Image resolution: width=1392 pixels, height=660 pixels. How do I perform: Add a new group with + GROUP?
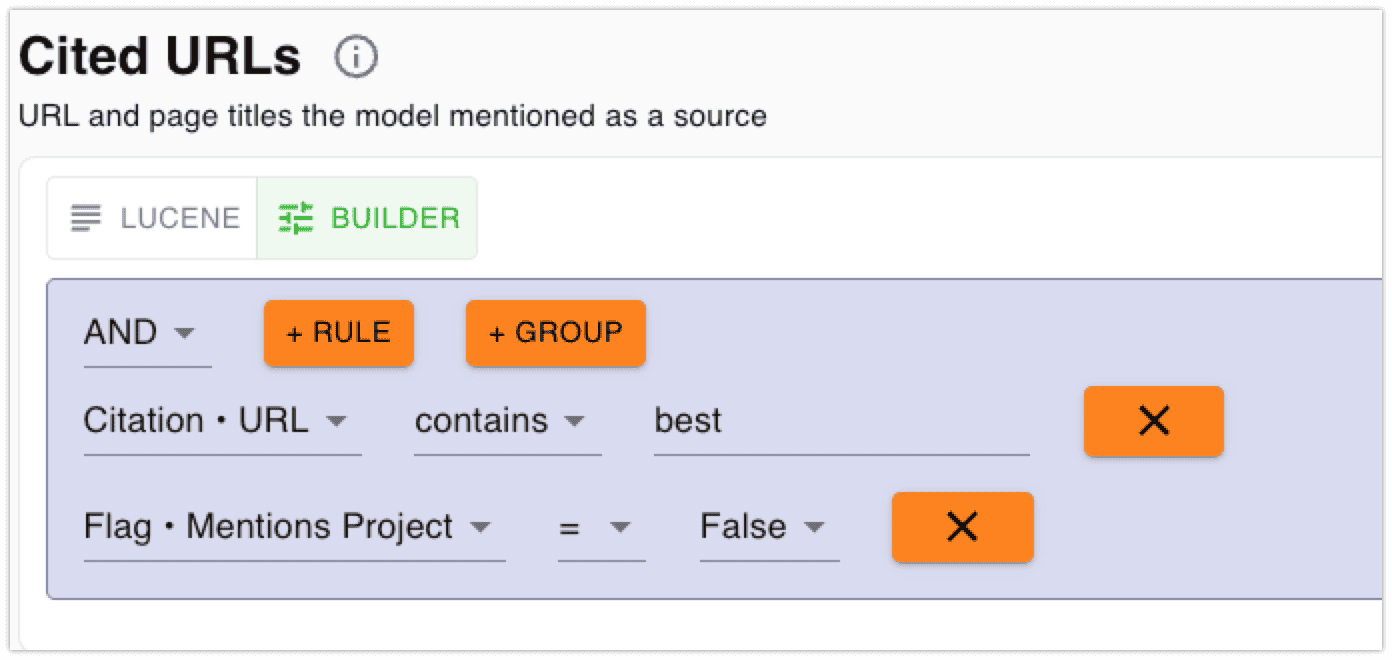pos(555,333)
